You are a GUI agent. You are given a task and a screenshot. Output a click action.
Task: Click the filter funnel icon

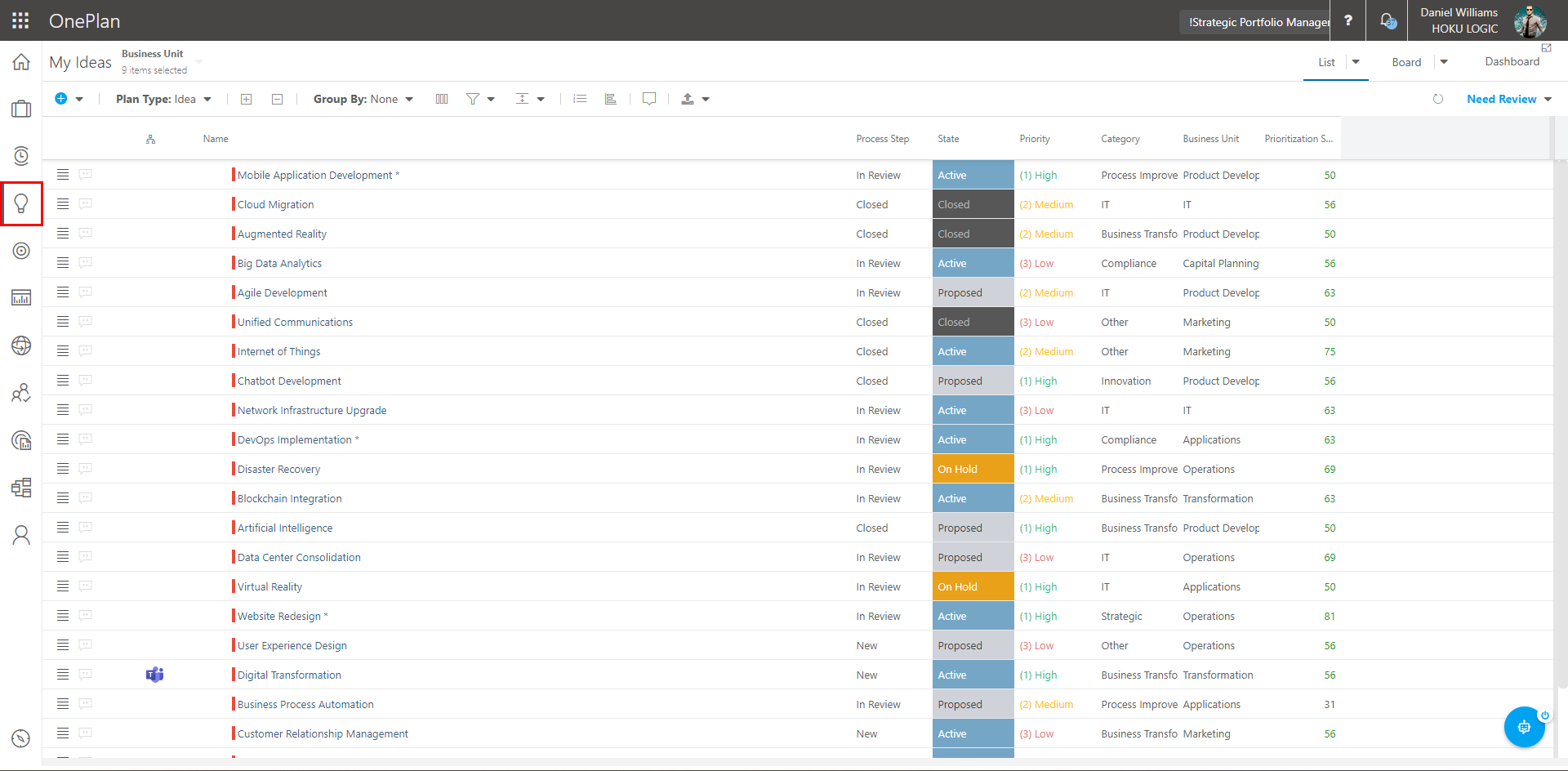pos(472,99)
